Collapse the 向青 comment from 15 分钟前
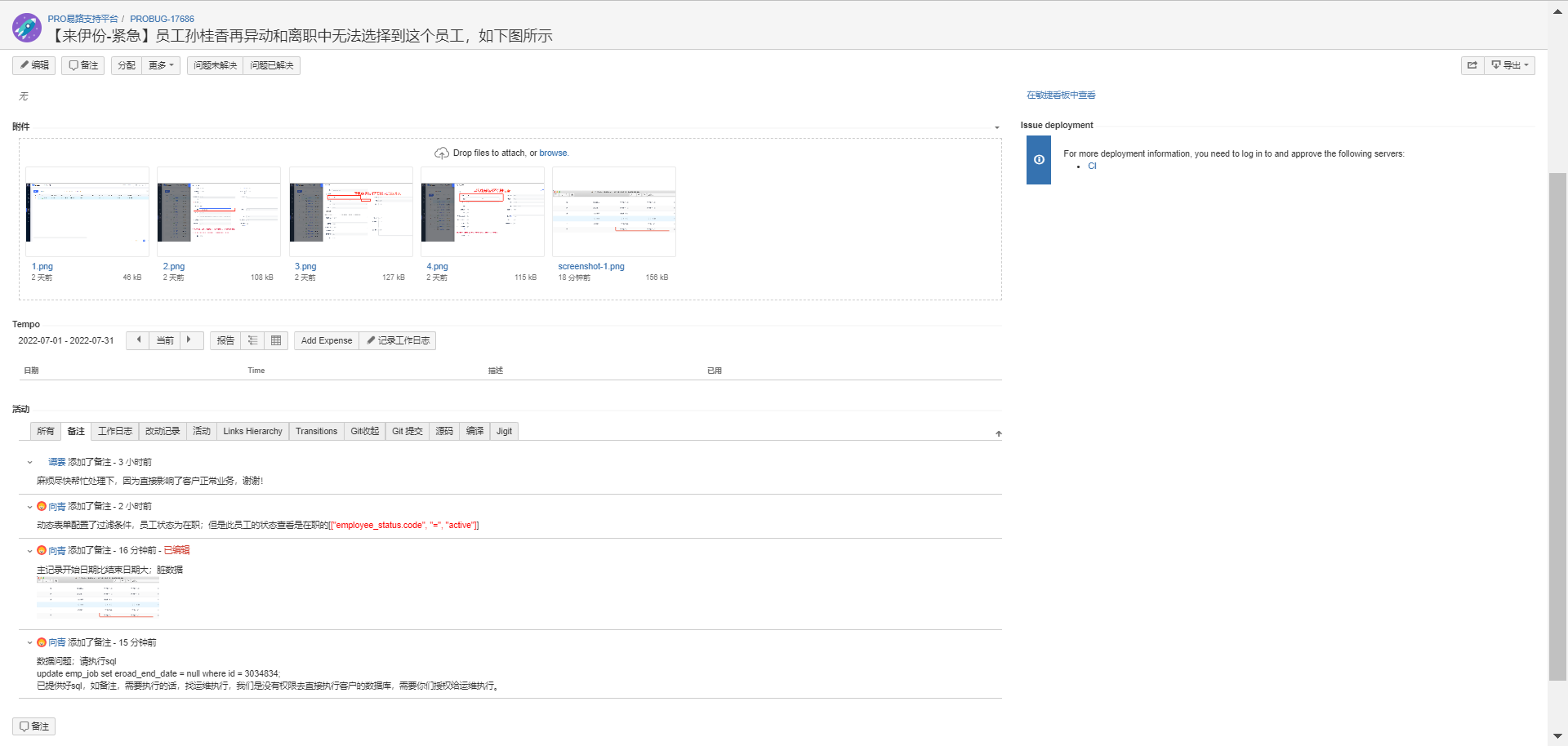The image size is (1568, 746). point(30,643)
